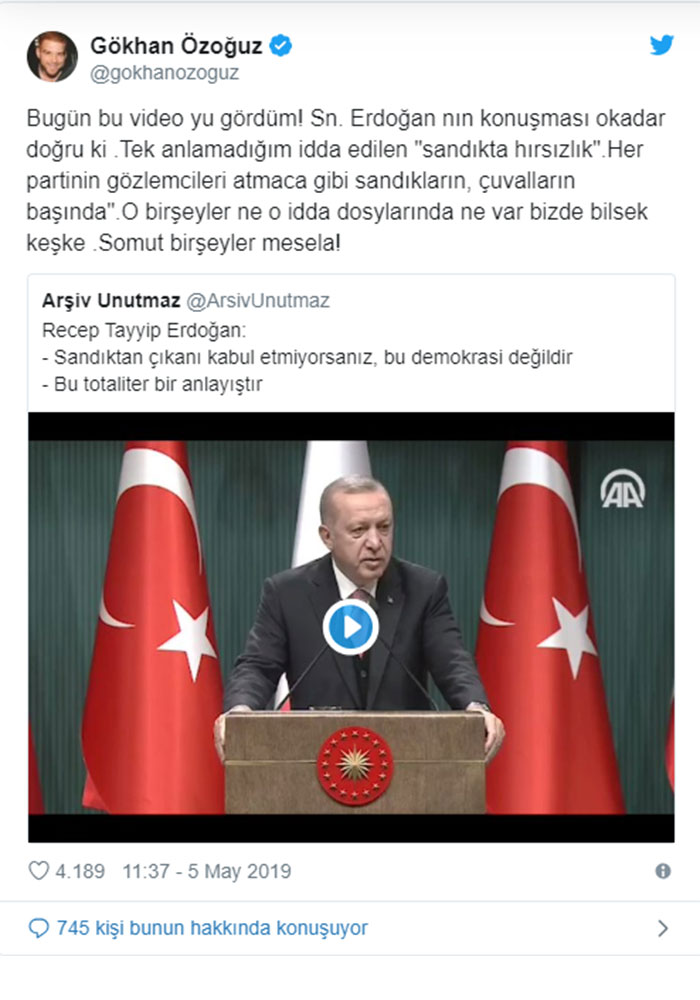
Task: Open the Gökhan Özoğuz display name
Action: point(177,45)
